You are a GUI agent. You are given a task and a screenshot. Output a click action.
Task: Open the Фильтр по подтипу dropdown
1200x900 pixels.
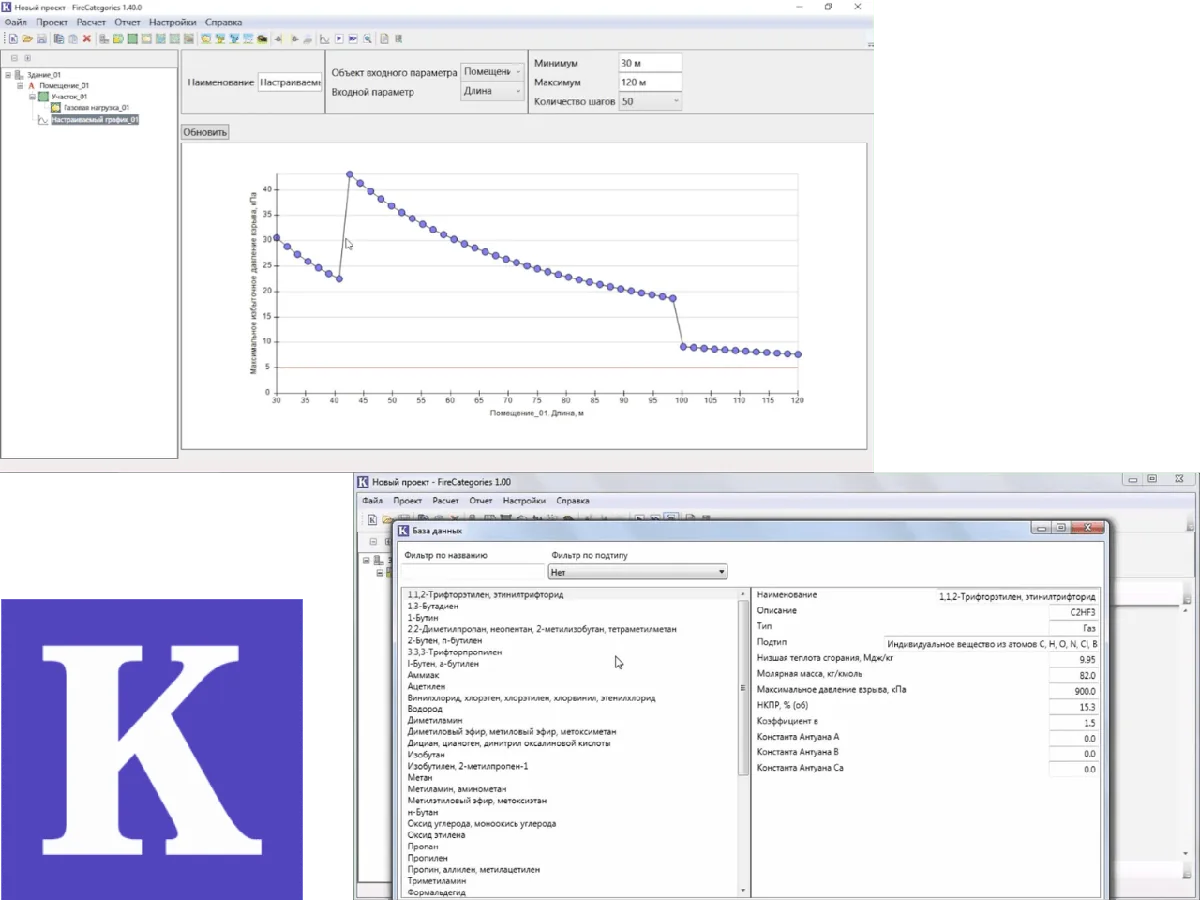(x=638, y=572)
